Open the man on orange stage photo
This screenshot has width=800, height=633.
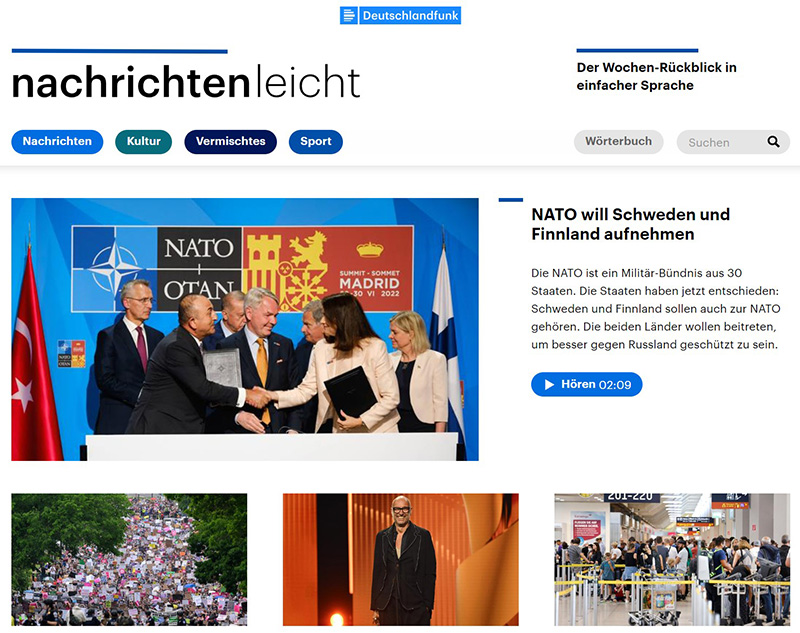tap(401, 560)
